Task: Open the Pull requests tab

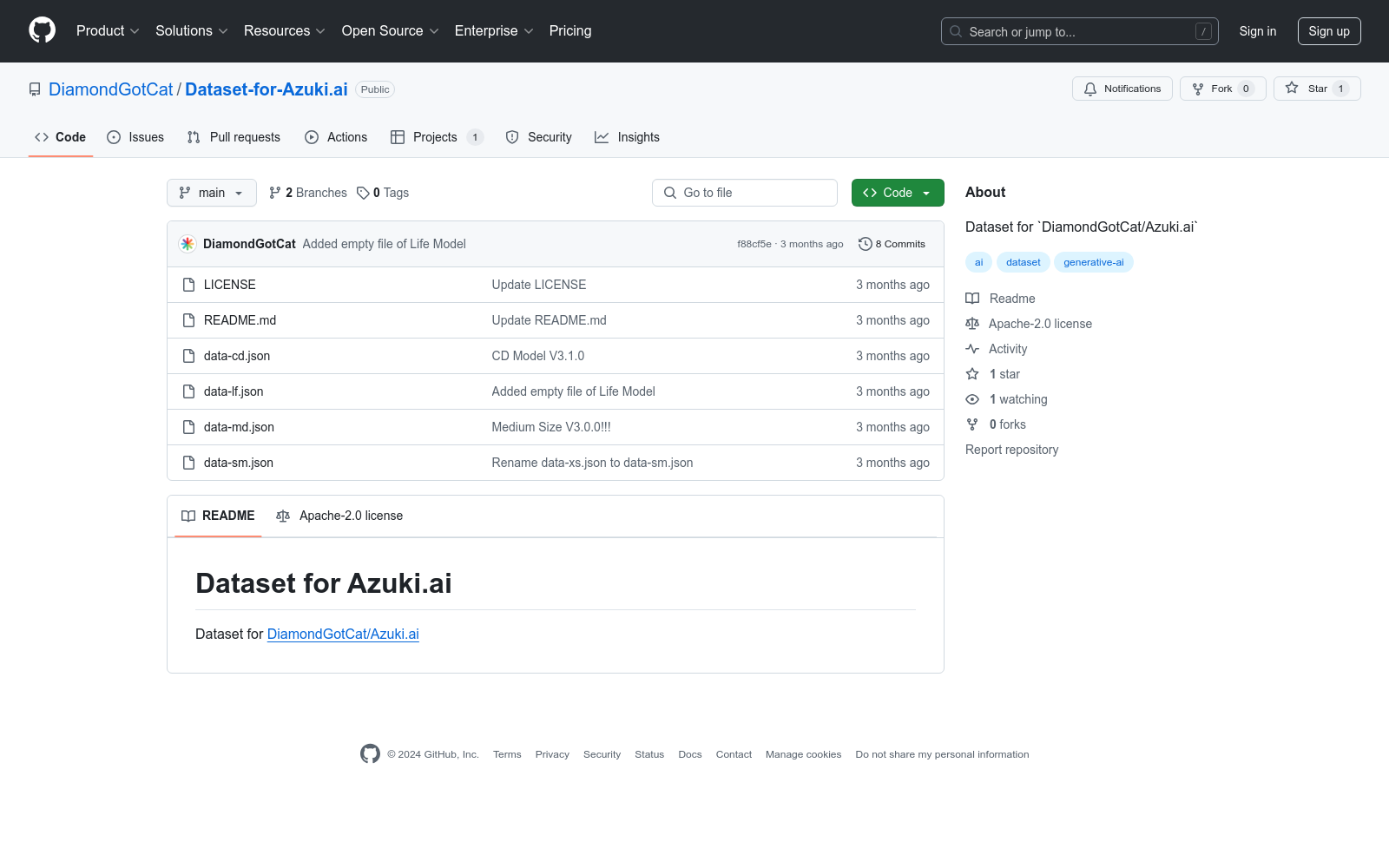Action: [x=234, y=137]
